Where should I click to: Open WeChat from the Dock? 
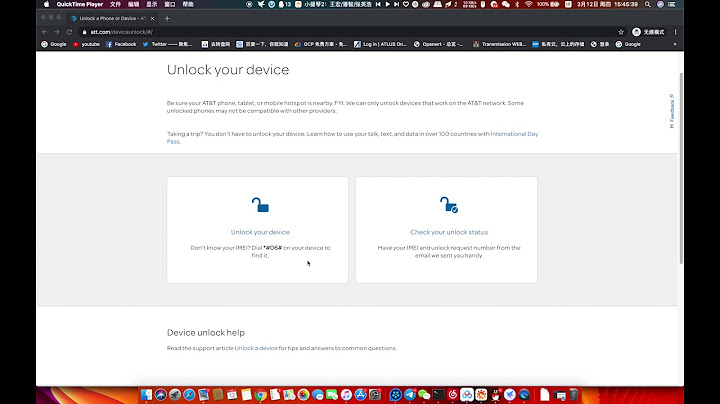click(x=424, y=394)
